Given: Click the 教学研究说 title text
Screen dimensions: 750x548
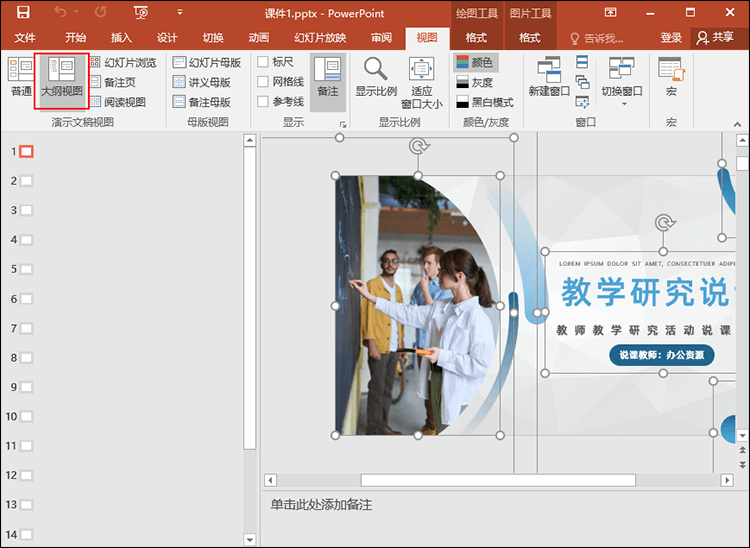Looking at the screenshot, I should pos(645,291).
